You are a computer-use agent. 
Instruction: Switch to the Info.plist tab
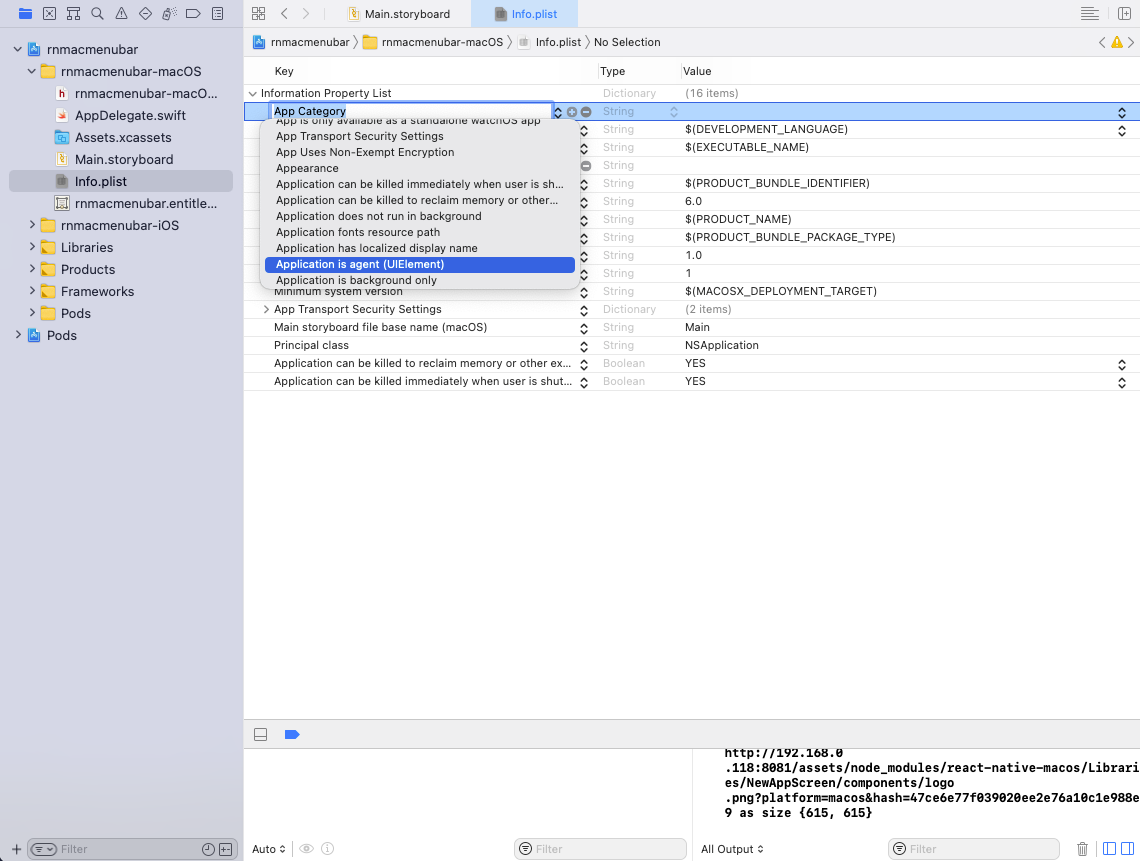pyautogui.click(x=525, y=14)
